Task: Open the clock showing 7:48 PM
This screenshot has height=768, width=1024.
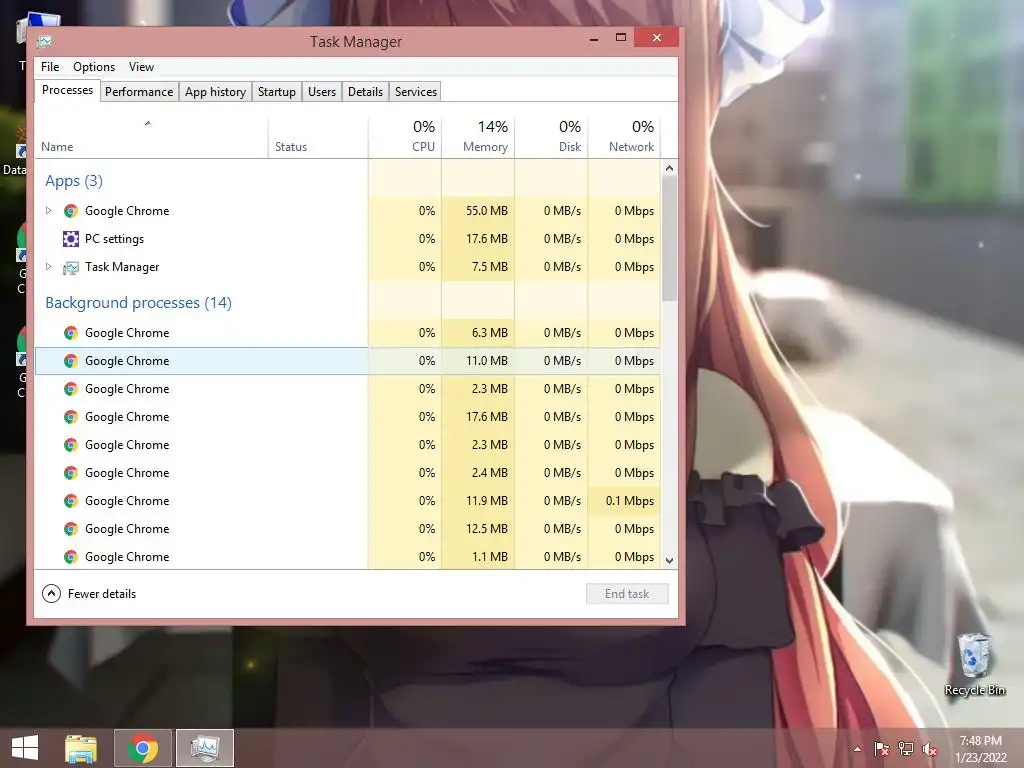Action: coord(981,749)
